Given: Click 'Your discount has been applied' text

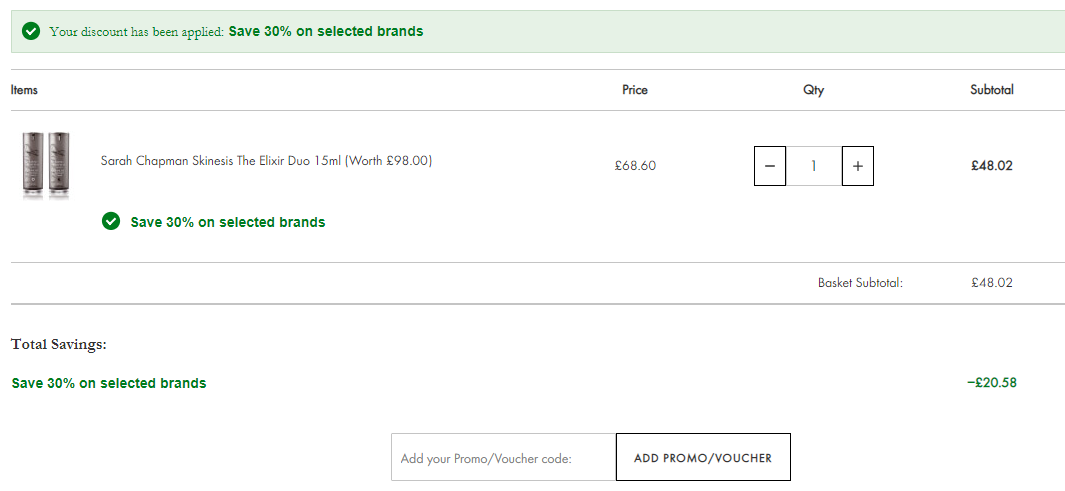Looking at the screenshot, I should 137,31.
